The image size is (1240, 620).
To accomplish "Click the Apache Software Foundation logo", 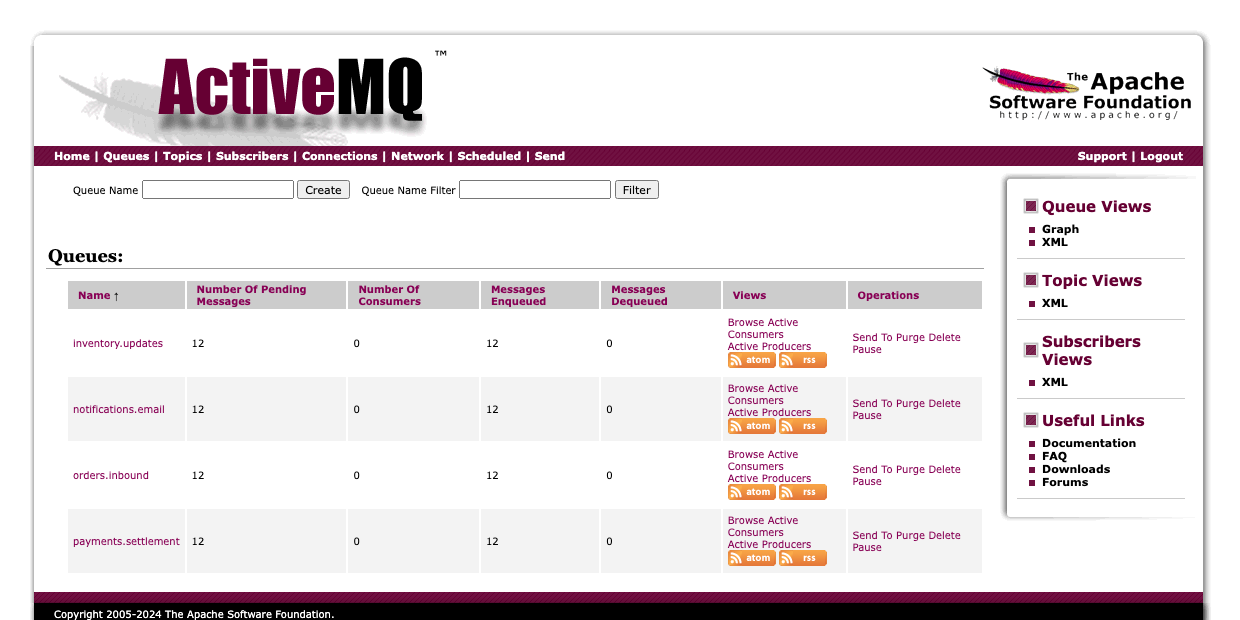I will pyautogui.click(x=1088, y=94).
